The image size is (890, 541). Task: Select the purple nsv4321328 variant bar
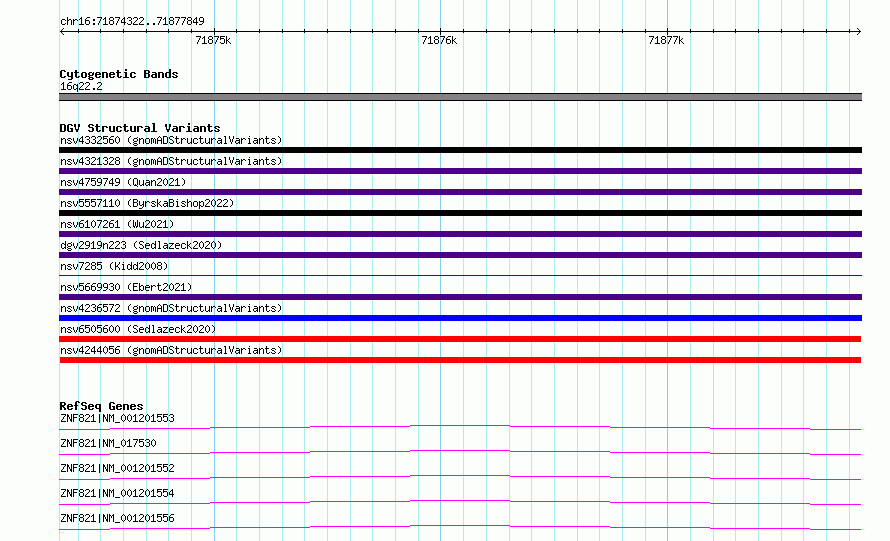pos(460,171)
